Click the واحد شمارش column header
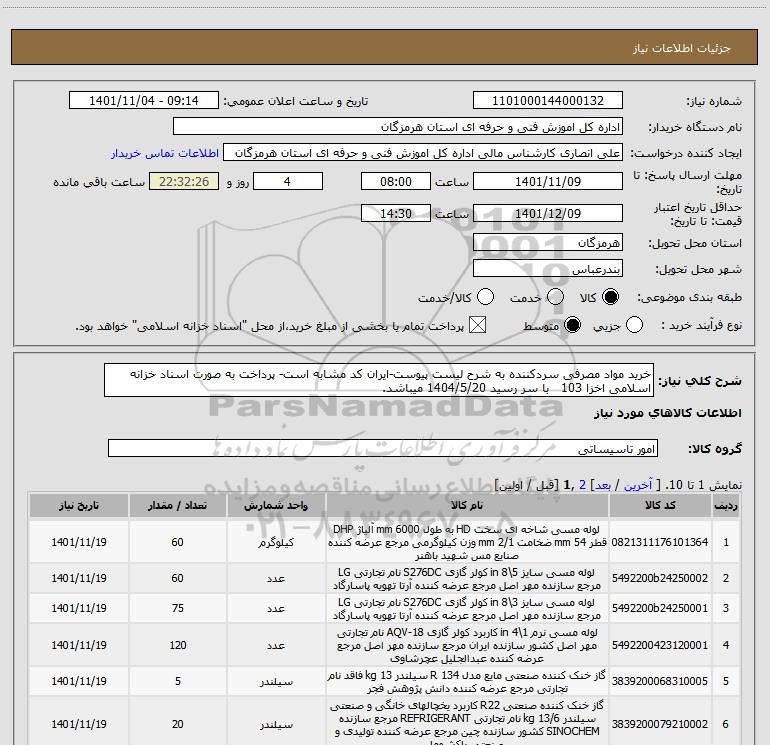 click(x=276, y=505)
